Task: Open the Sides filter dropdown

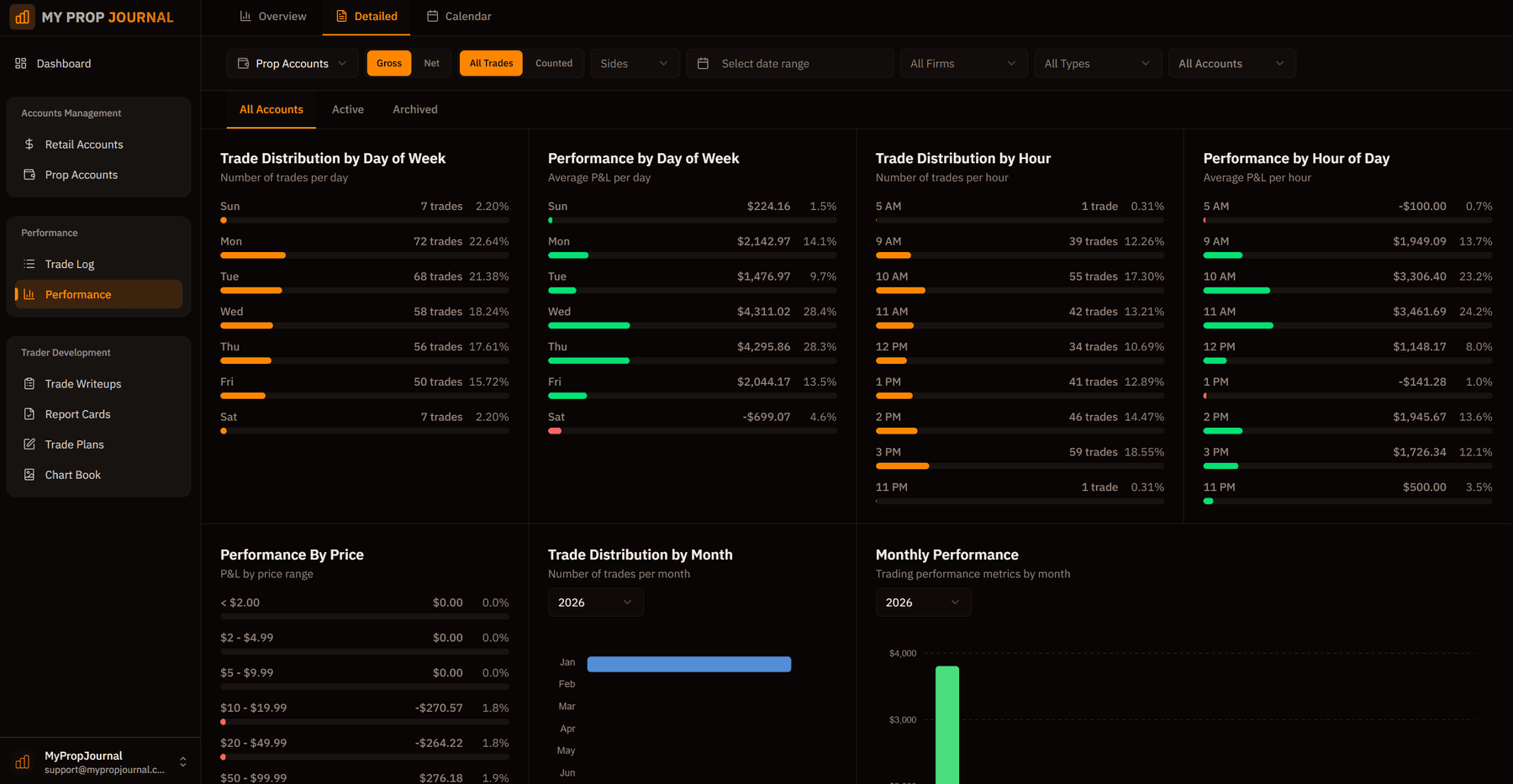Action: pyautogui.click(x=635, y=63)
